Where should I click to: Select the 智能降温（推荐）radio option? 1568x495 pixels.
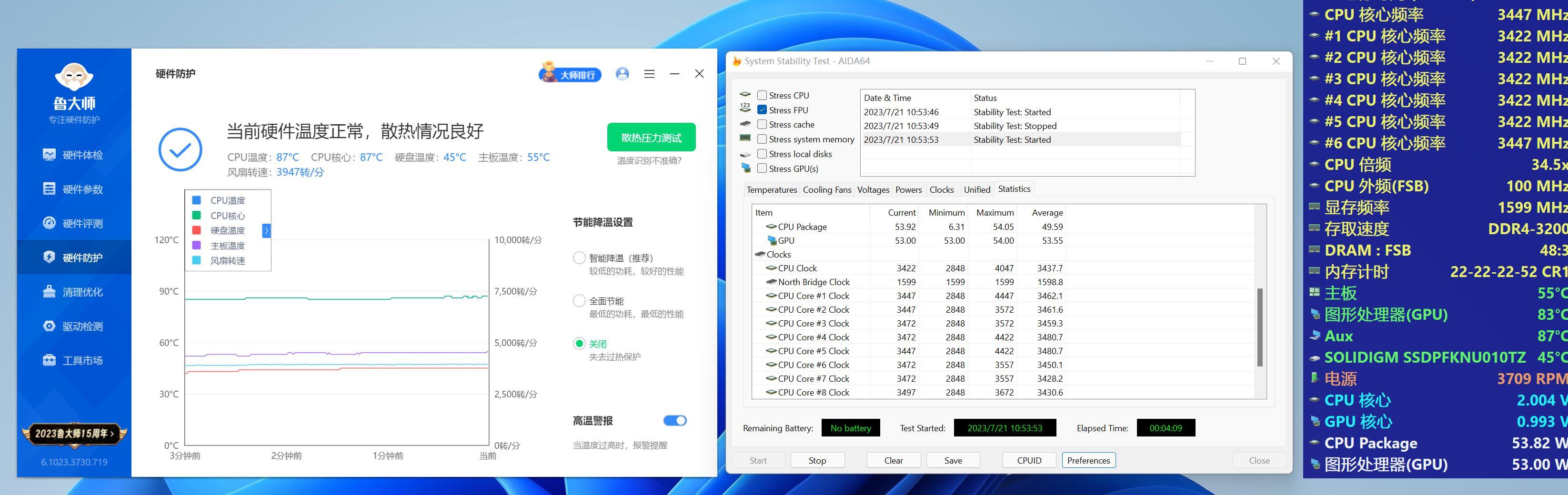click(579, 258)
